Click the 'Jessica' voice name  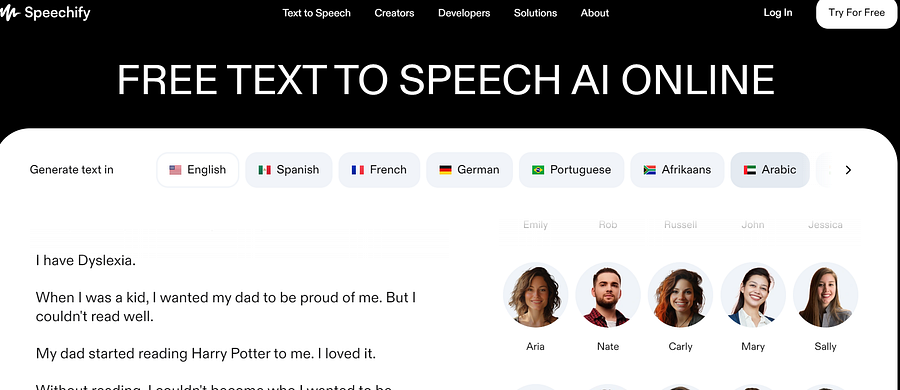coord(825,225)
